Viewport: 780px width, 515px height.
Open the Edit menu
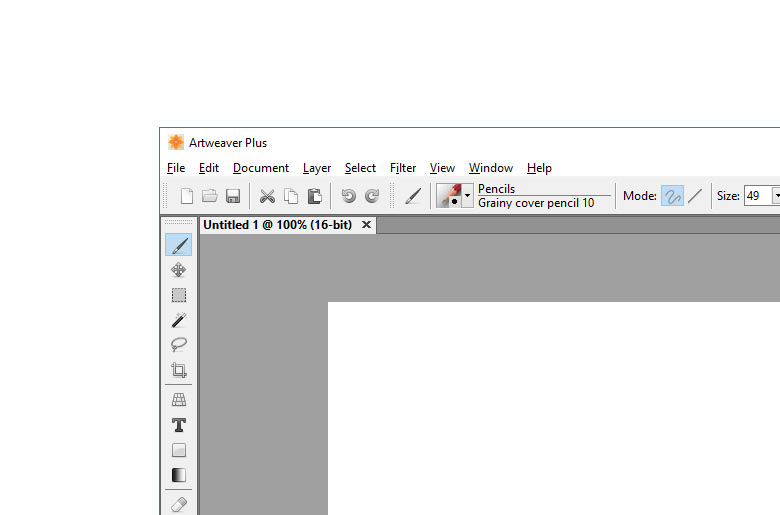(x=208, y=168)
